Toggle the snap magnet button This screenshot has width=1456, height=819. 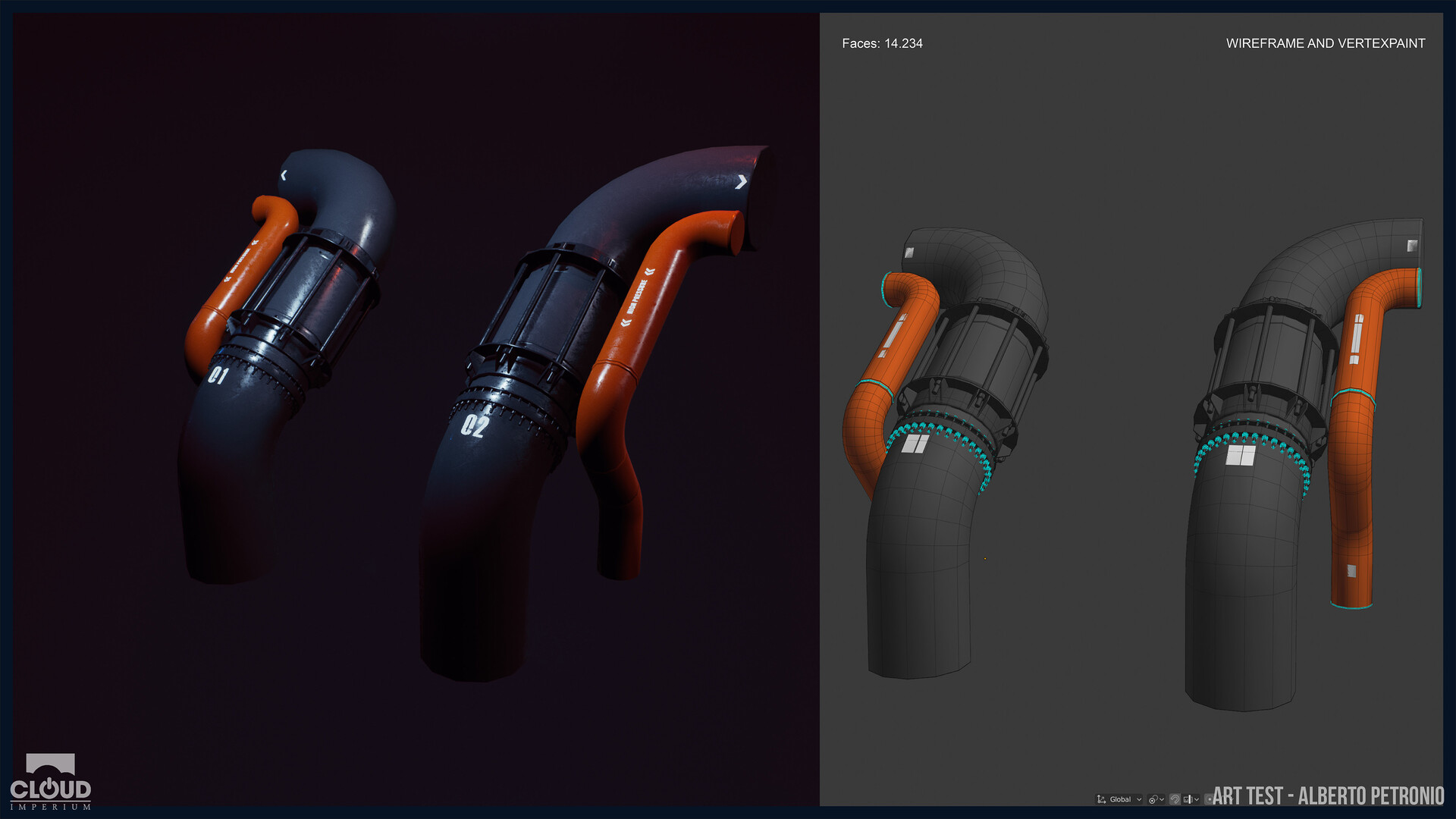[x=1175, y=799]
